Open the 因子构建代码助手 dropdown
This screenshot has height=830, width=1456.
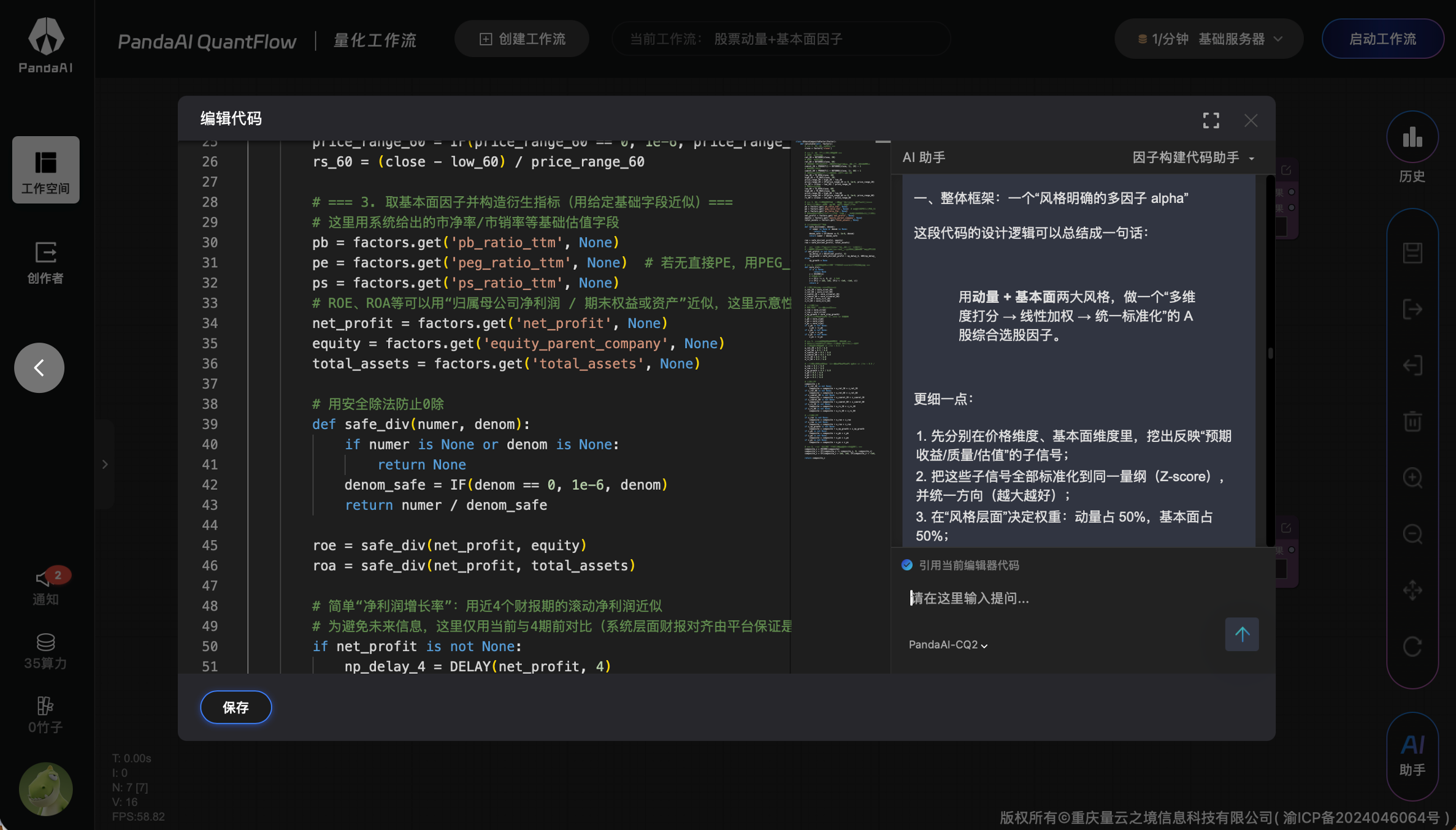coord(1194,158)
